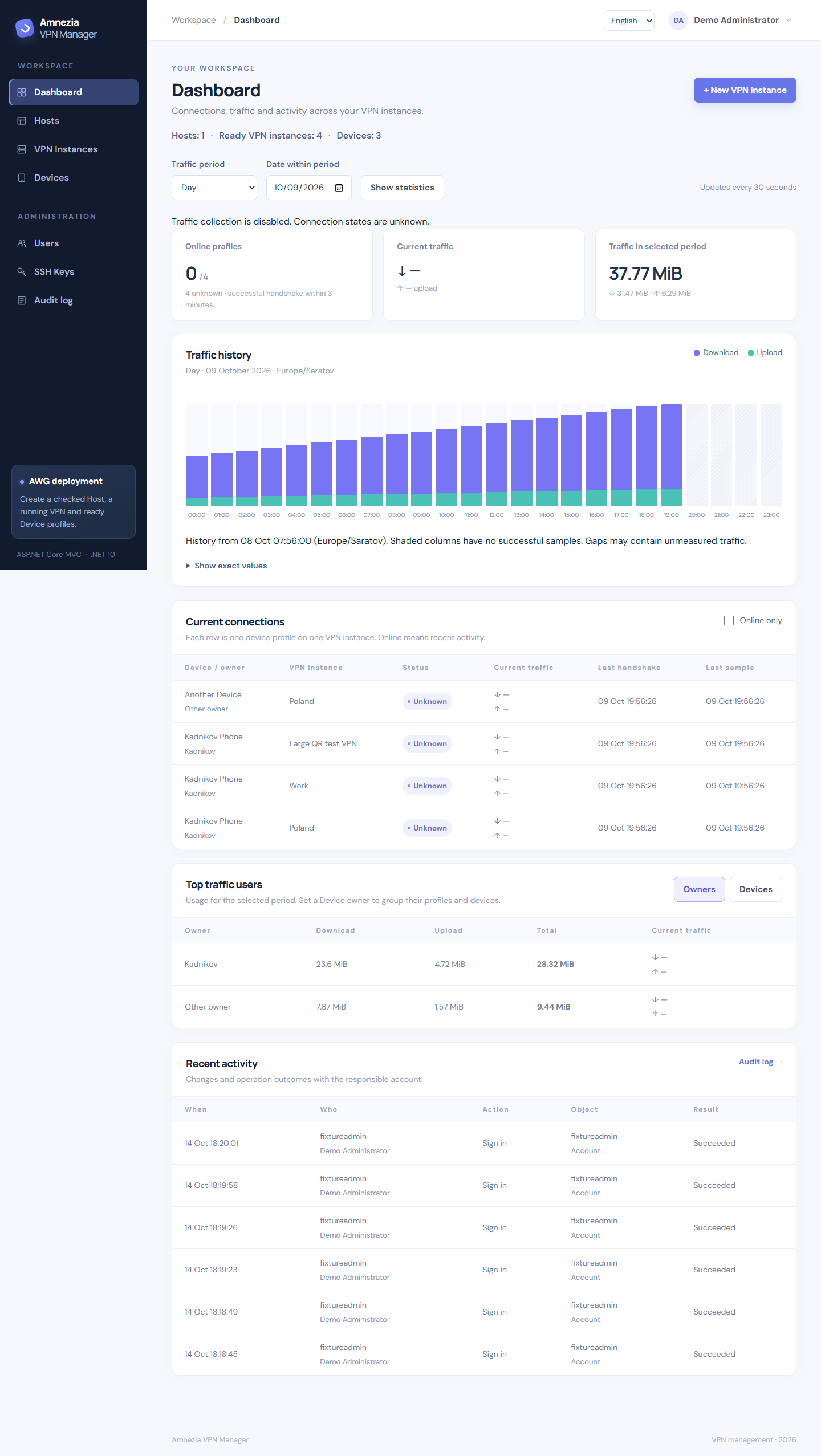Click the 28.32 MiB total for Kadnikov
The height and width of the screenshot is (1456, 821).
click(x=555, y=964)
